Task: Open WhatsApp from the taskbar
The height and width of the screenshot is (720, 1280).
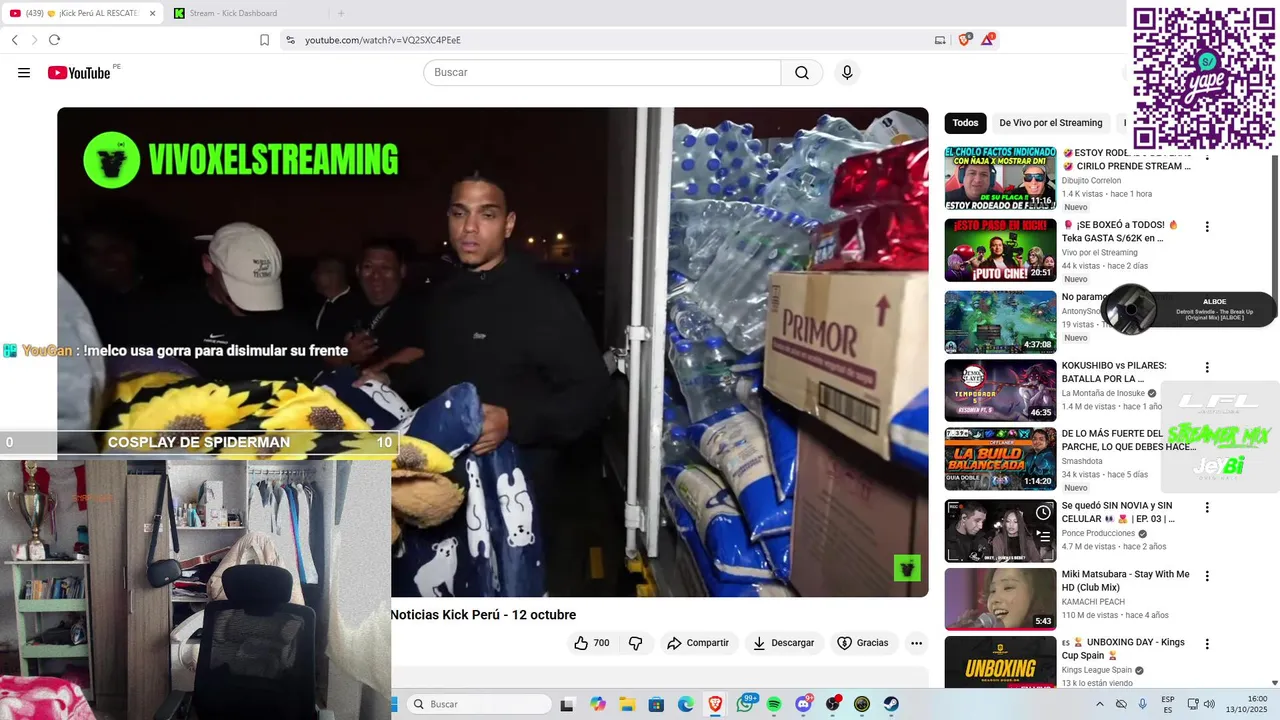Action: click(745, 704)
